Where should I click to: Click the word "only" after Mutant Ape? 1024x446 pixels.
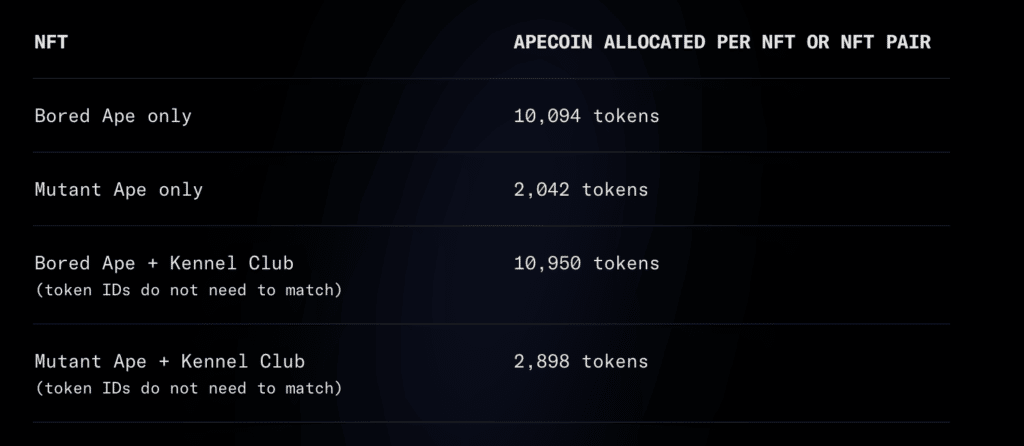click(x=181, y=189)
